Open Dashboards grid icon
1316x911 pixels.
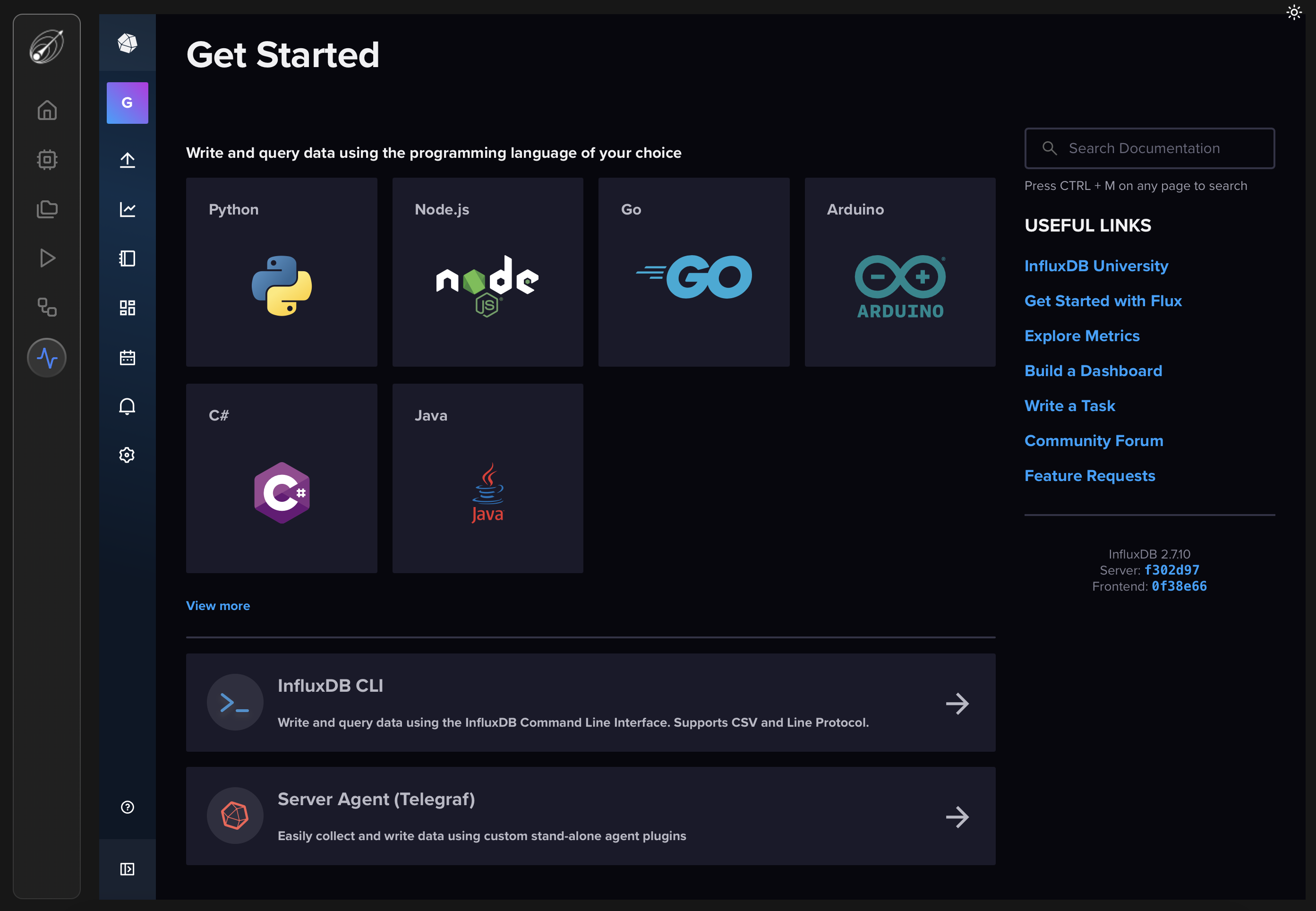(x=127, y=308)
